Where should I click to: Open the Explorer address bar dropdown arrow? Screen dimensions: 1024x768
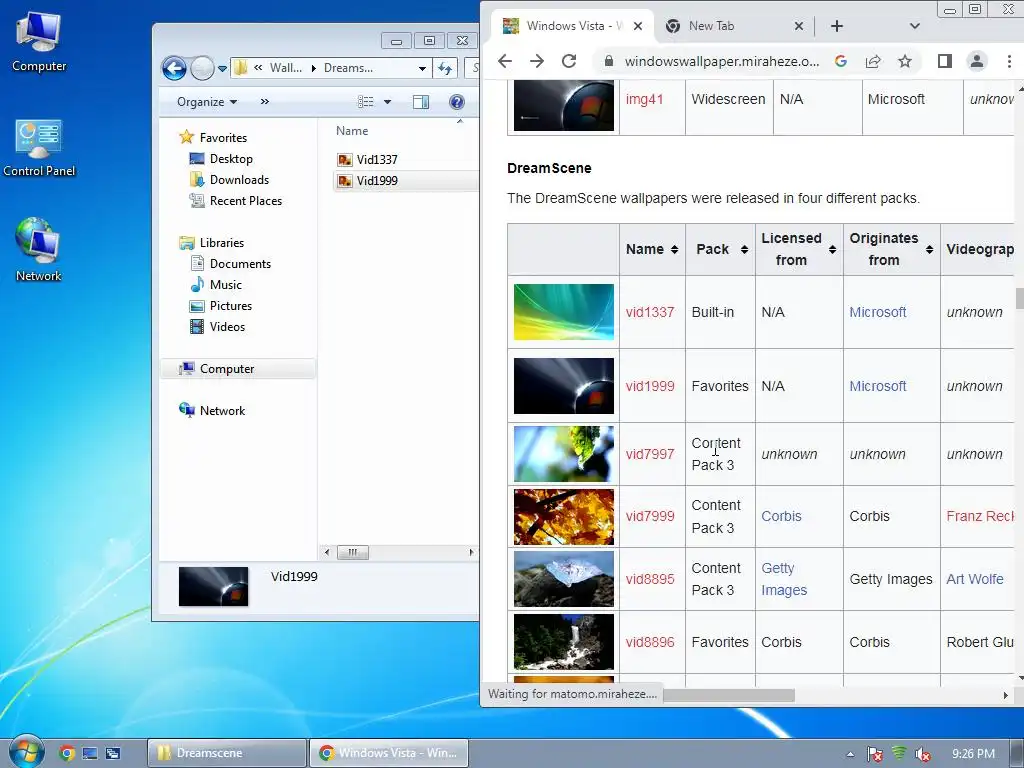(423, 69)
